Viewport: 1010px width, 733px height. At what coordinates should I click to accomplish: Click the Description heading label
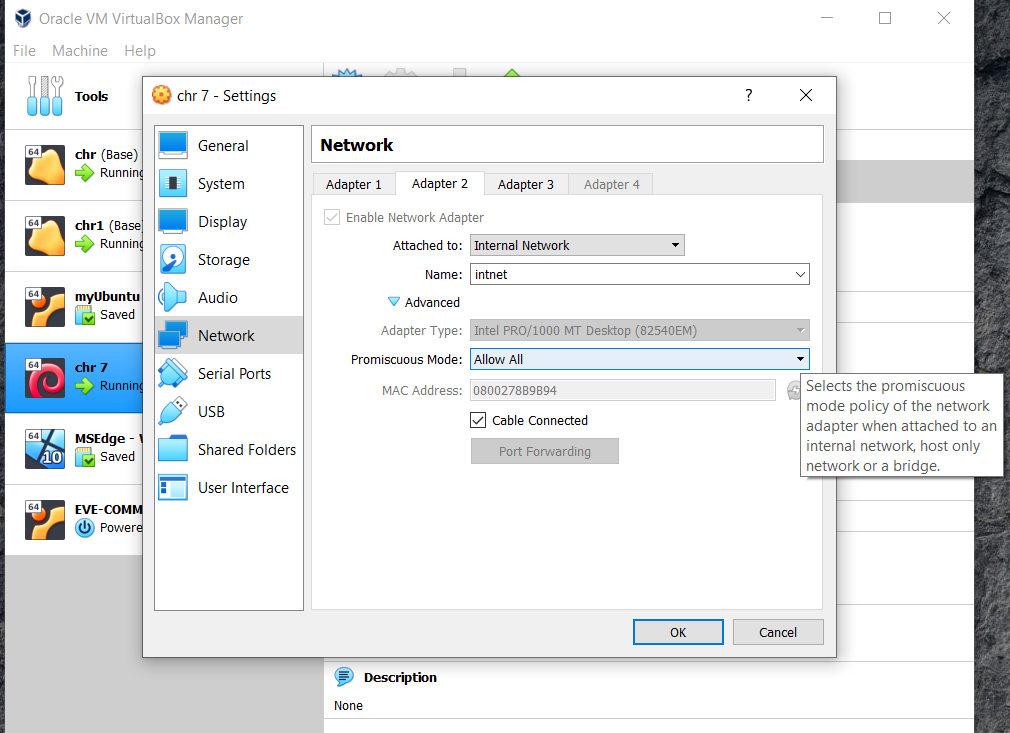coord(400,677)
